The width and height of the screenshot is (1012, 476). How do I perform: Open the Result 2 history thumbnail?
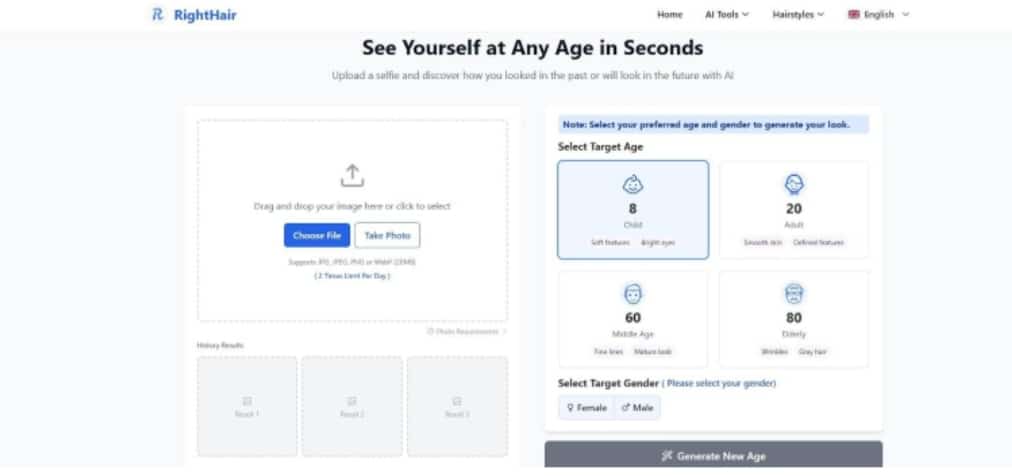[x=351, y=406]
